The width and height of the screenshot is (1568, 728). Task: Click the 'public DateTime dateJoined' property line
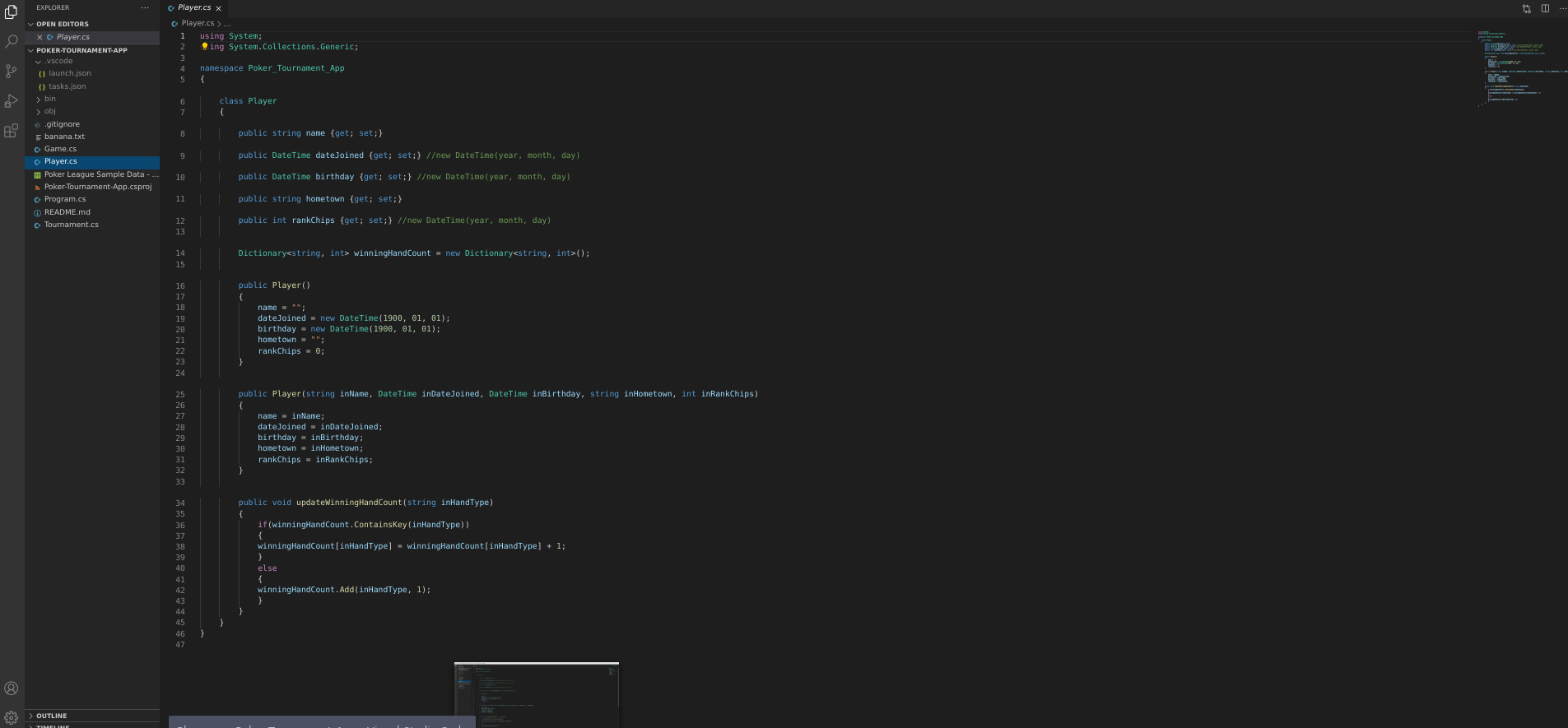point(409,155)
